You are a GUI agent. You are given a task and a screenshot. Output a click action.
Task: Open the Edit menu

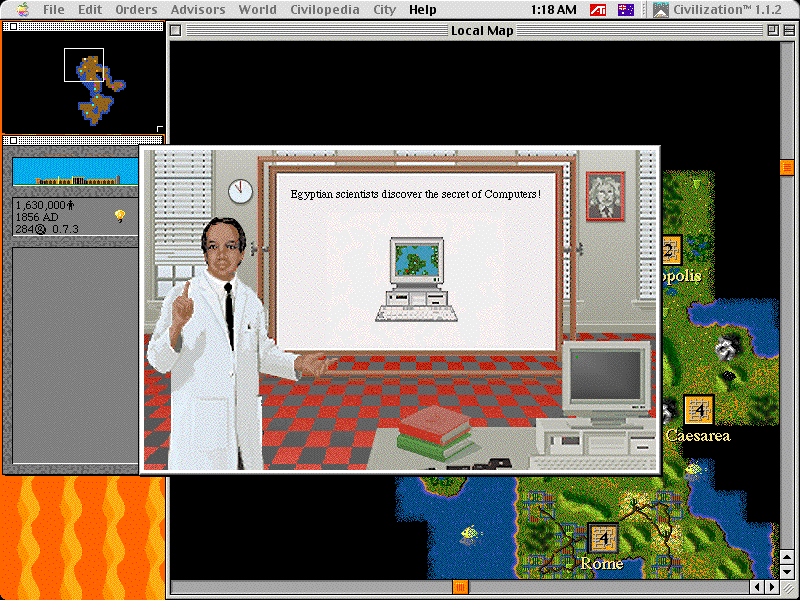[90, 9]
